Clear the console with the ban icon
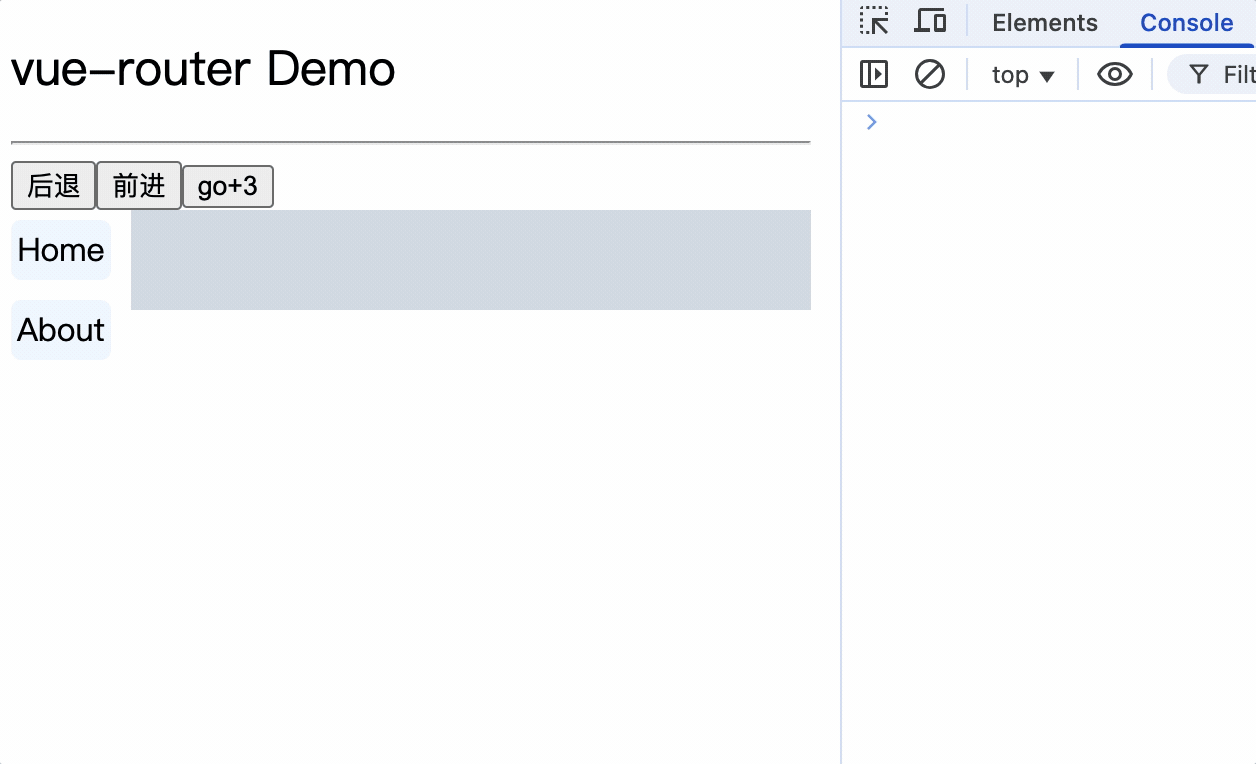 (930, 74)
